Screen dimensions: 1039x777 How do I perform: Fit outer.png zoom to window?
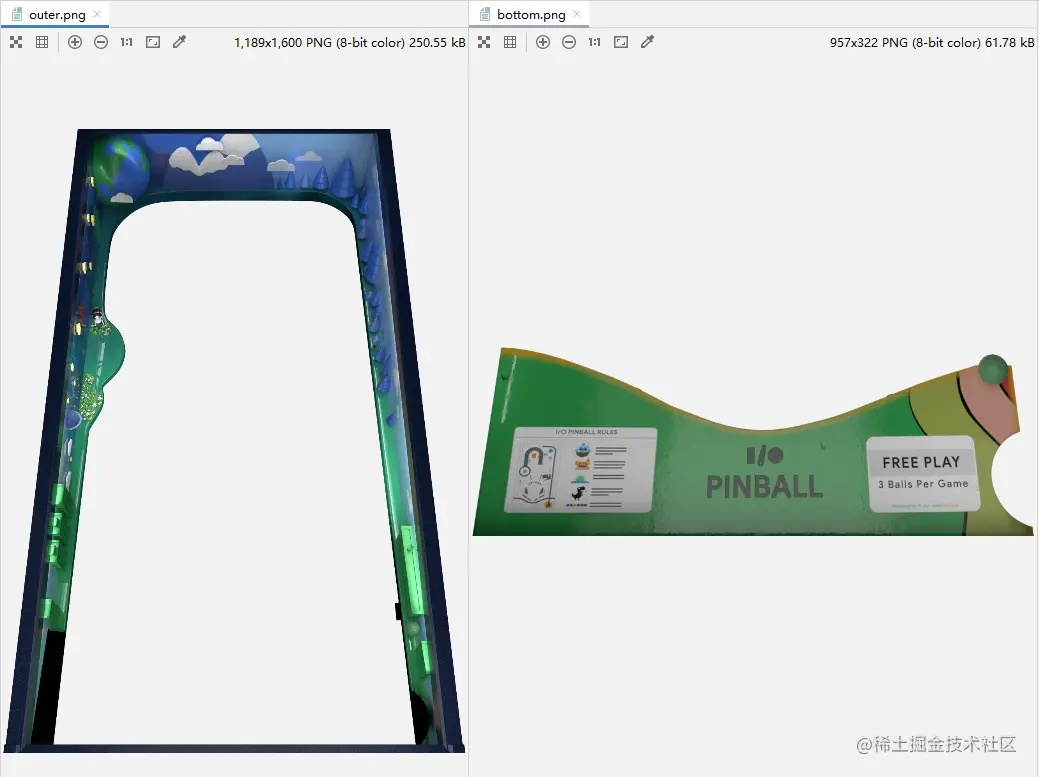pos(153,42)
